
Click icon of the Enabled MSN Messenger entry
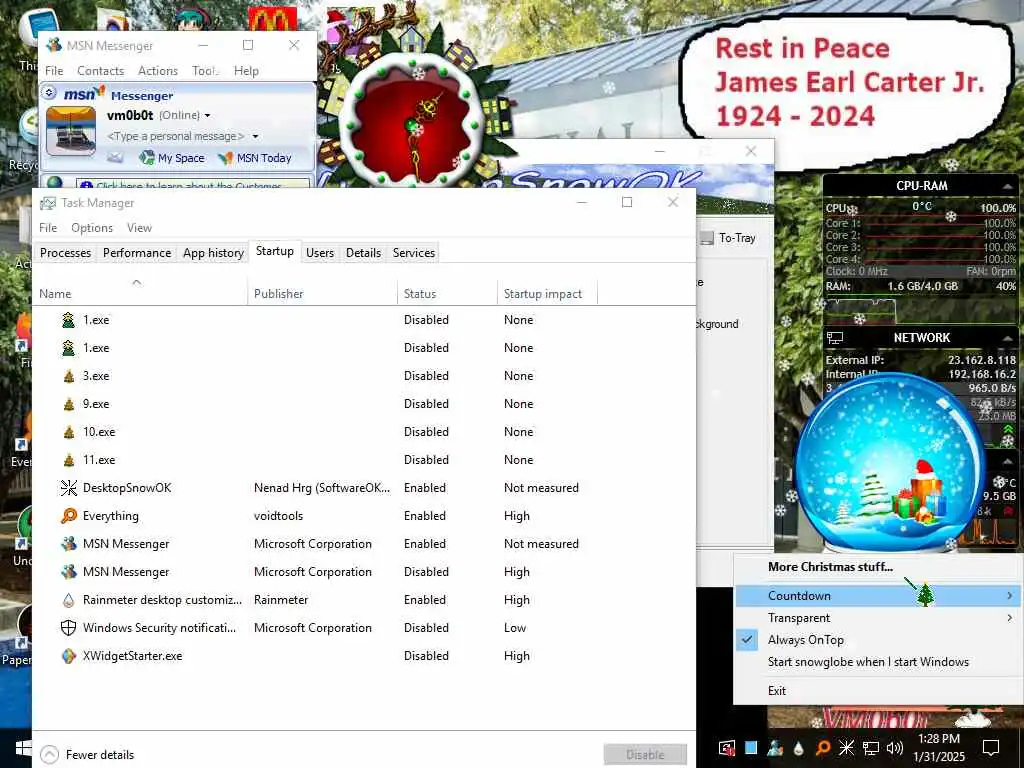(x=69, y=544)
